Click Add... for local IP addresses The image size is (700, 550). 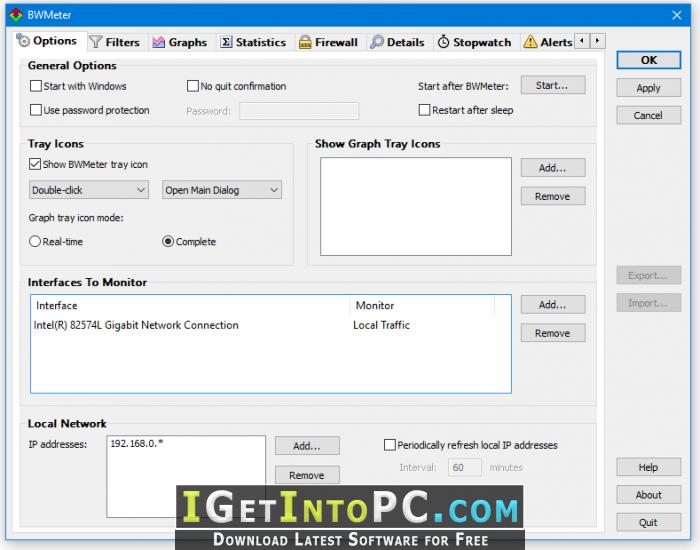point(307,446)
